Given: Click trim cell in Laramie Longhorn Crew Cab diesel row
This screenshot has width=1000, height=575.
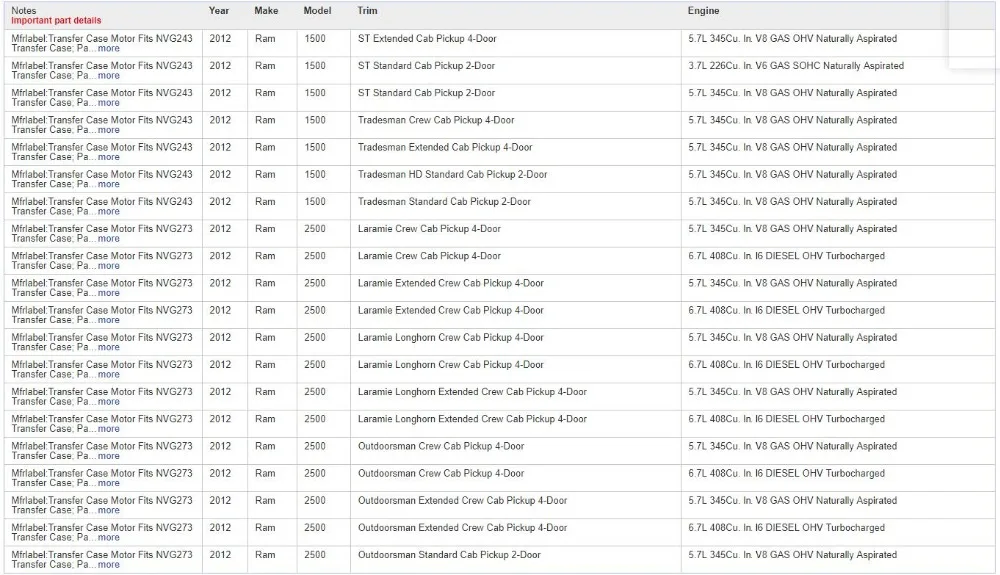Looking at the screenshot, I should coord(450,365).
